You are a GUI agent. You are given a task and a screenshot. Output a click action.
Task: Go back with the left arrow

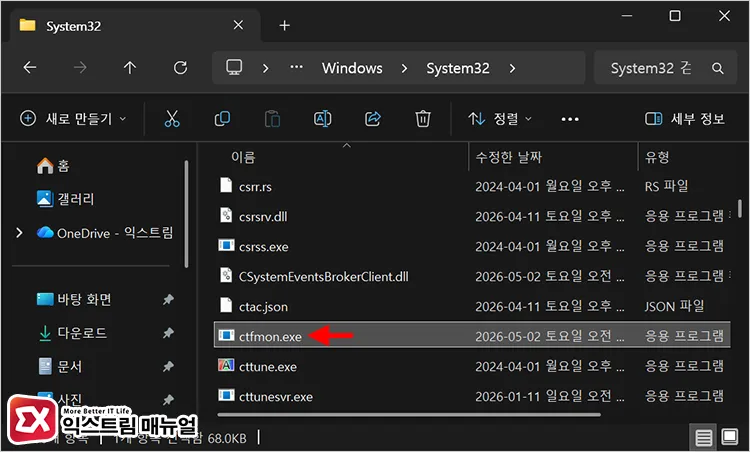(x=30, y=68)
